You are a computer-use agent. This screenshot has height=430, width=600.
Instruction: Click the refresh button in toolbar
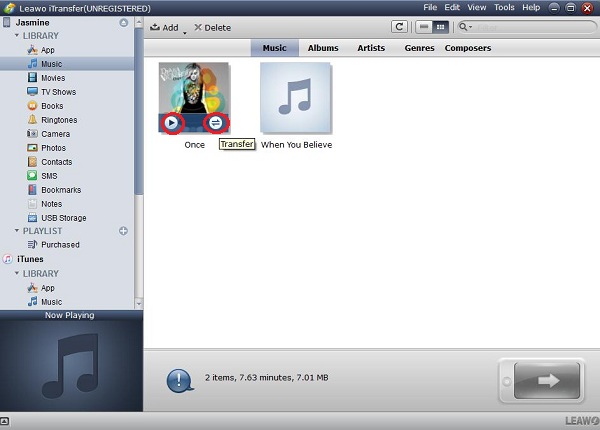(399, 27)
